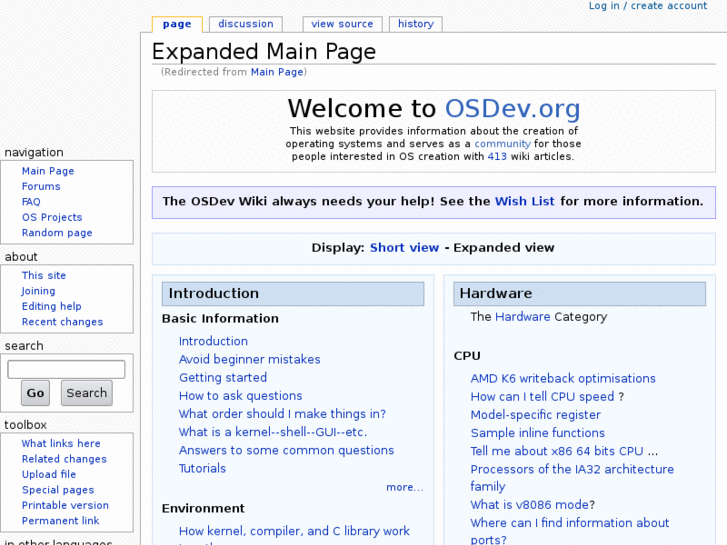727x545 pixels.
Task: Select the 'Expanded view' display text
Action: point(504,248)
